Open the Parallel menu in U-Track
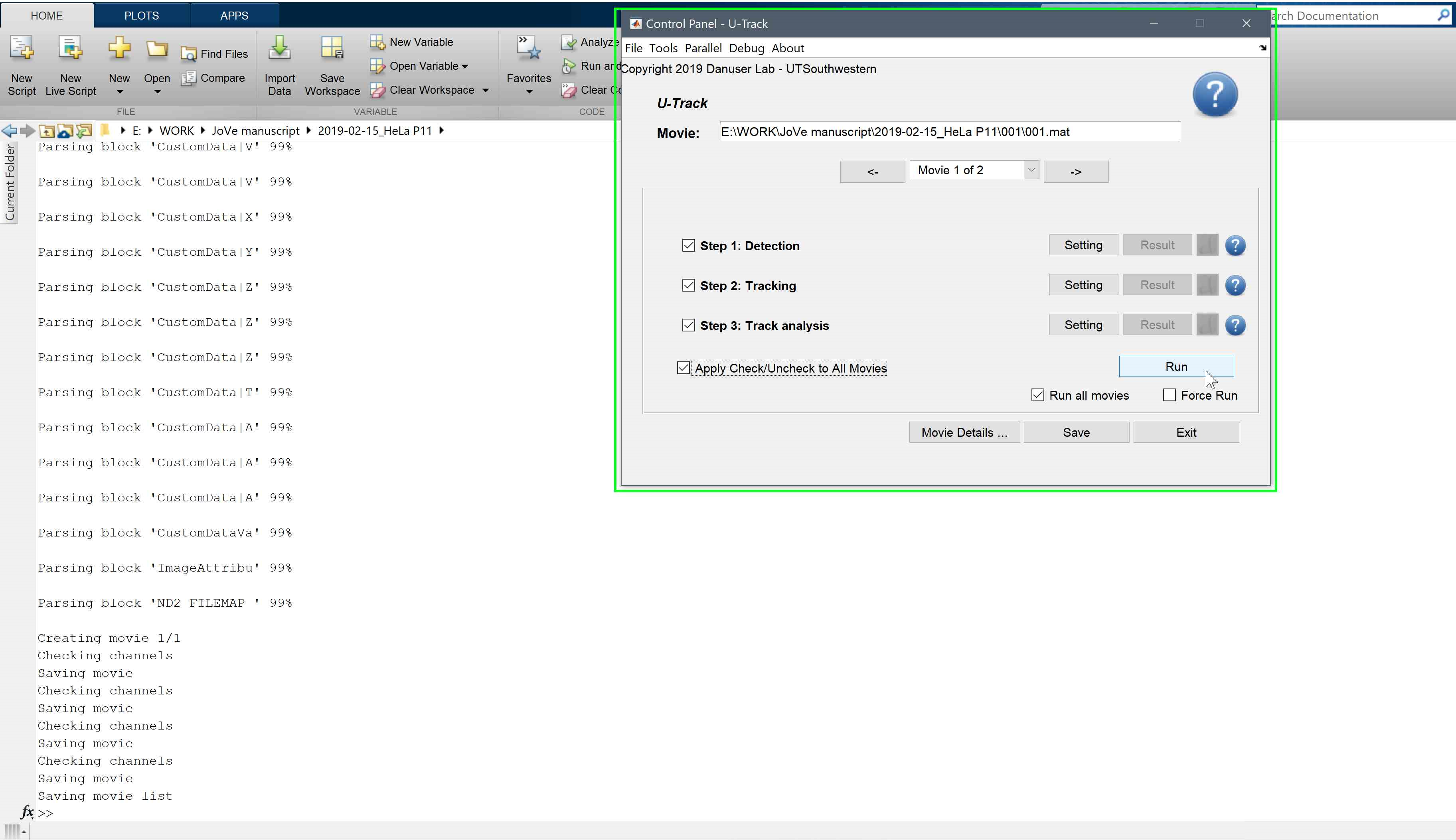The width and height of the screenshot is (1456, 840). click(703, 49)
